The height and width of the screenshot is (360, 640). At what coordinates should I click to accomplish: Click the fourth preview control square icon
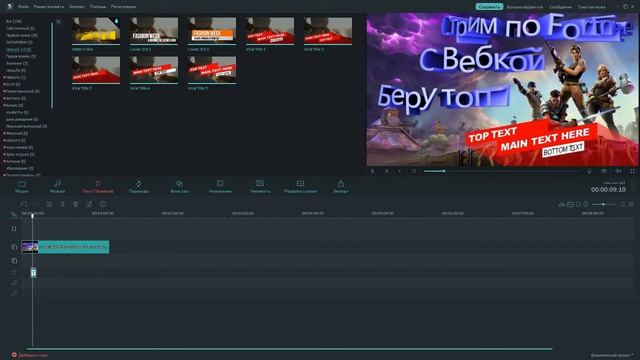(x=413, y=171)
